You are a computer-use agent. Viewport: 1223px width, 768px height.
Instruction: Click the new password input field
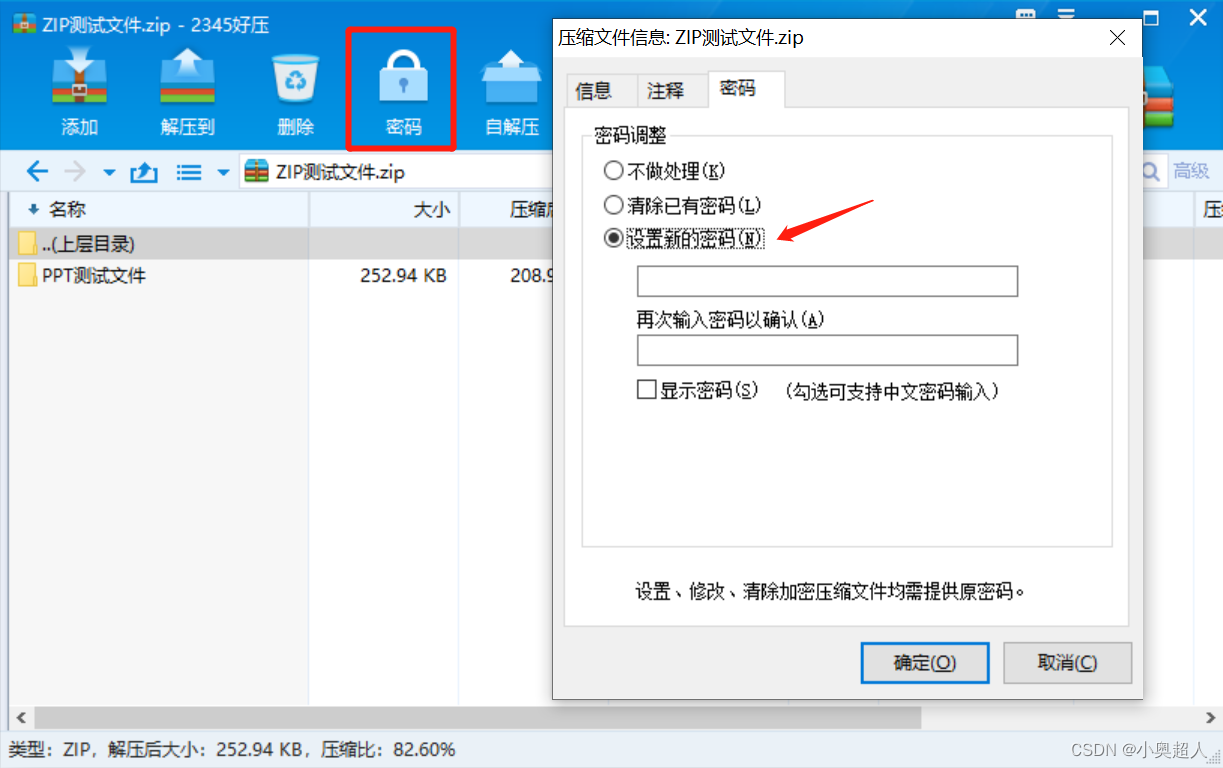[x=827, y=281]
